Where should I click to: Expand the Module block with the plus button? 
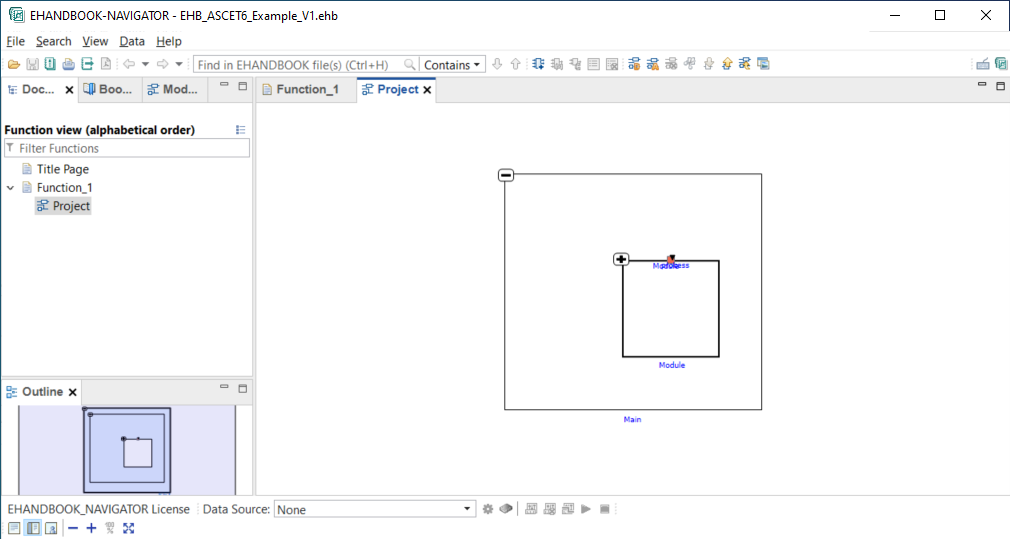[x=621, y=259]
